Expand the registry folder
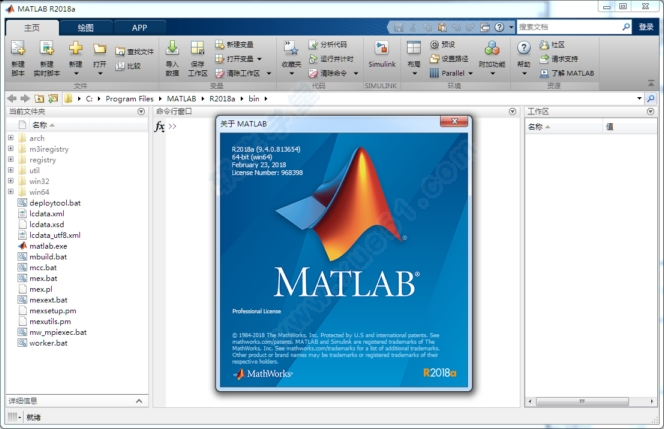The image size is (664, 429). click(x=11, y=159)
